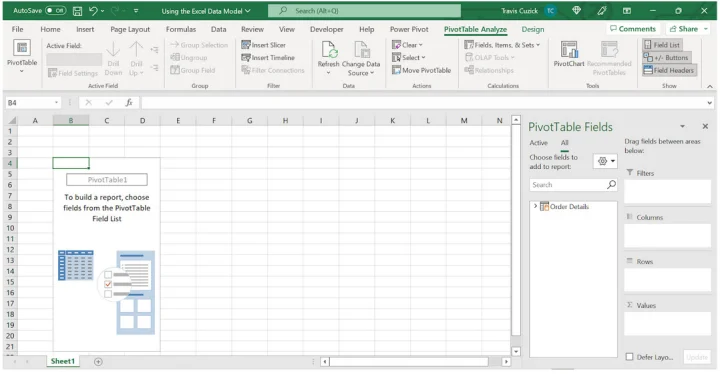Open PivotTable Fields task pane options arrow
Image resolution: width=720 pixels, height=374 pixels.
point(682,126)
